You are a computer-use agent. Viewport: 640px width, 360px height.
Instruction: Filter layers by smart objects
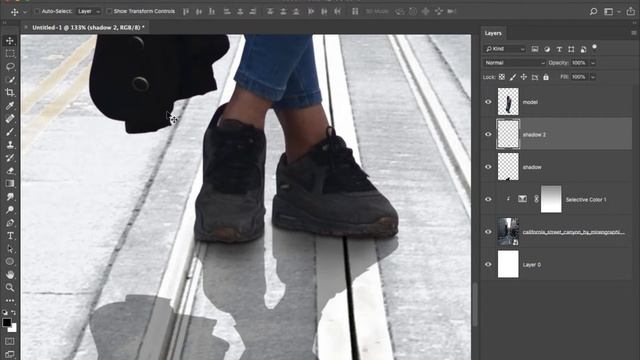[x=583, y=49]
